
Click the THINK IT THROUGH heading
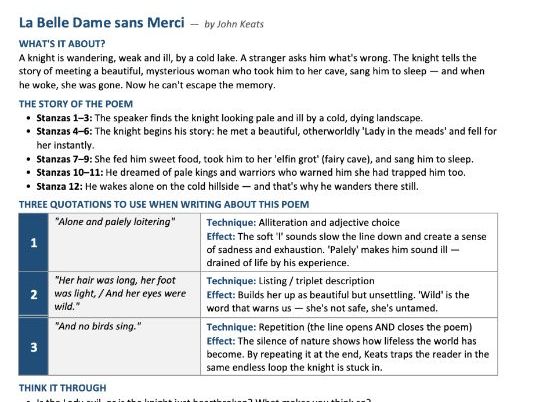(x=63, y=388)
